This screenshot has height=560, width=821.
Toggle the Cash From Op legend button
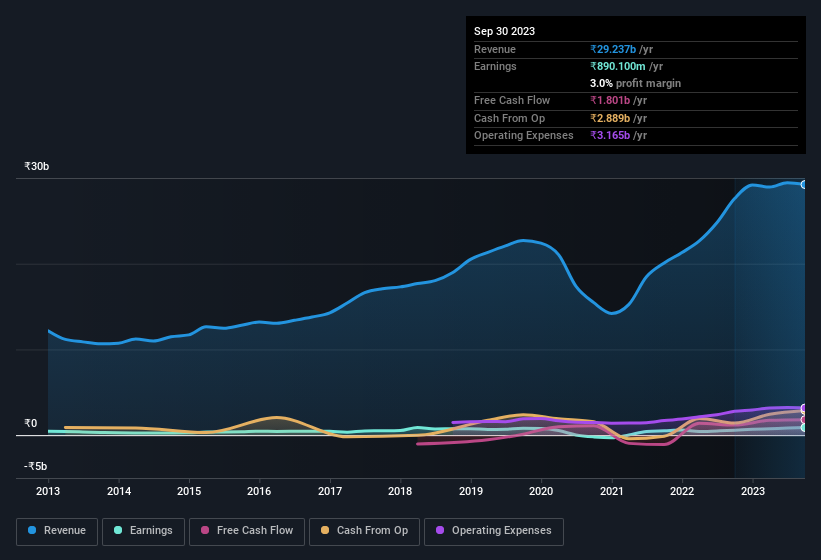(364, 531)
